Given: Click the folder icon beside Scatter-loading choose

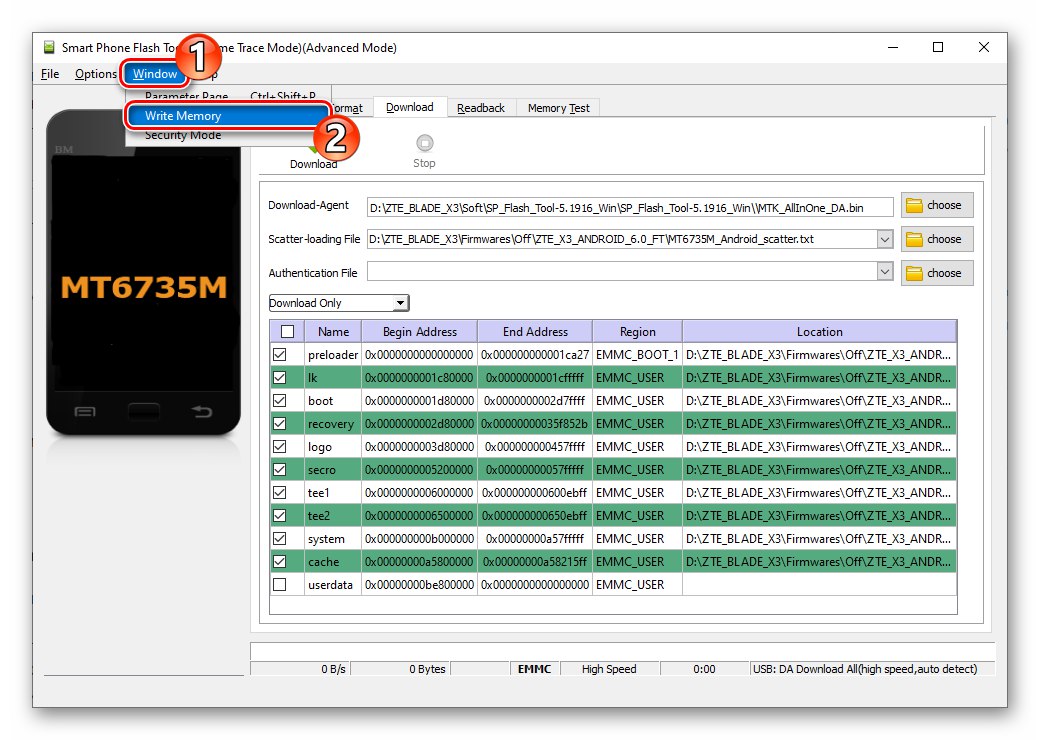Looking at the screenshot, I should click(914, 239).
